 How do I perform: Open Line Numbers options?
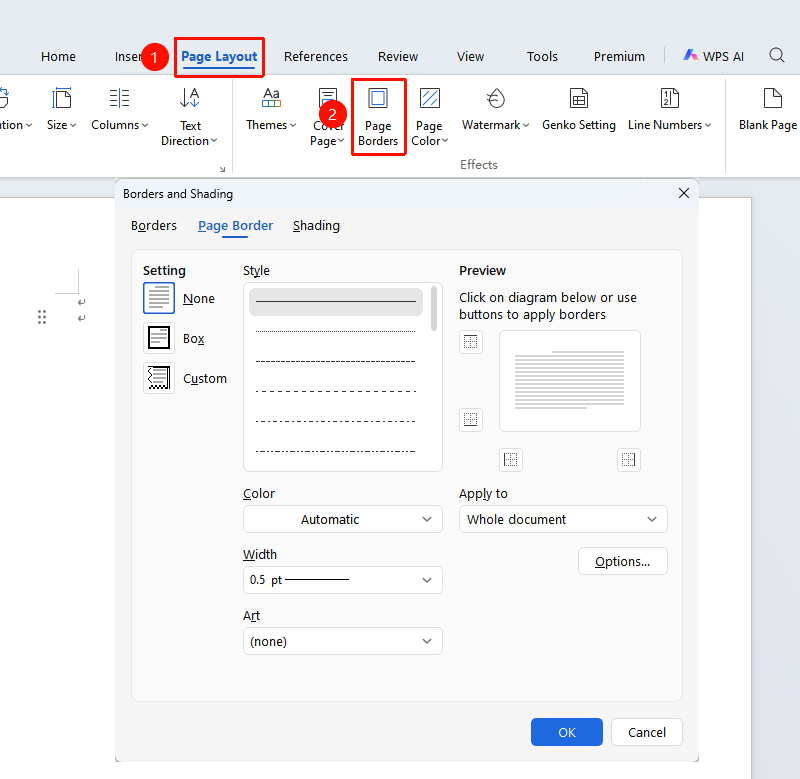tap(669, 110)
